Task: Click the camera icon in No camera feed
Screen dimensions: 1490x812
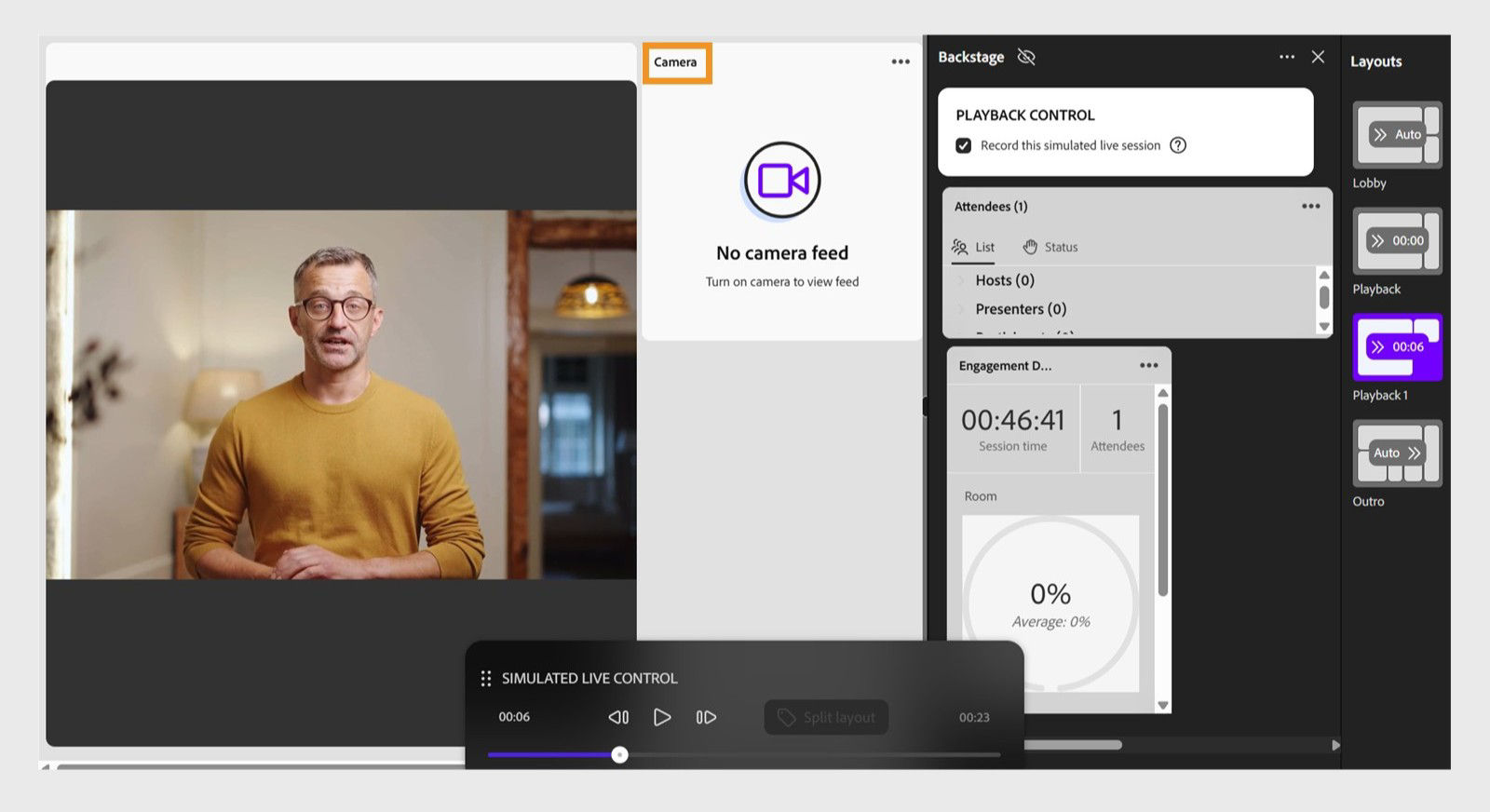Action: click(x=782, y=180)
